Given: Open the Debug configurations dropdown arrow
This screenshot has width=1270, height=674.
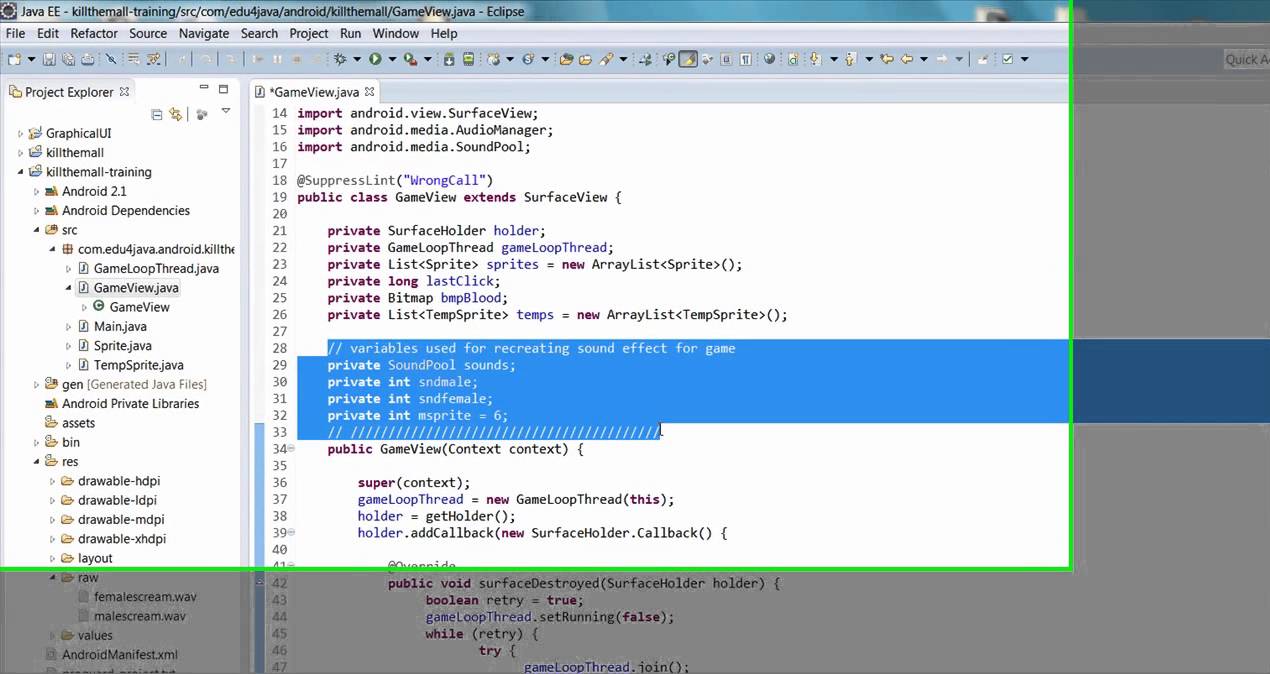Looking at the screenshot, I should (357, 59).
